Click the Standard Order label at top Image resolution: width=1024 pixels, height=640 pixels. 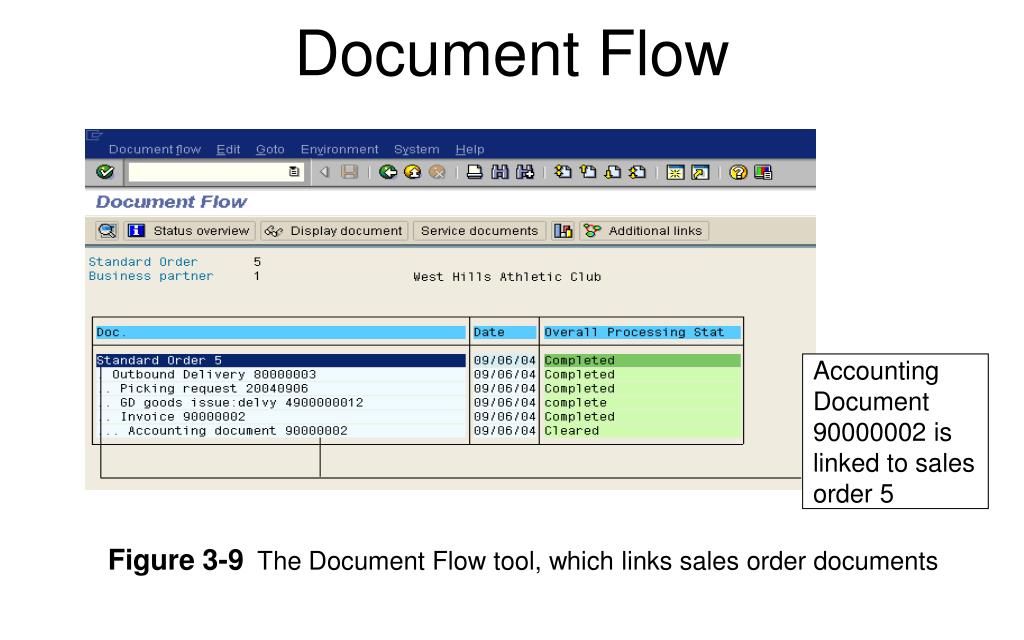(x=143, y=262)
